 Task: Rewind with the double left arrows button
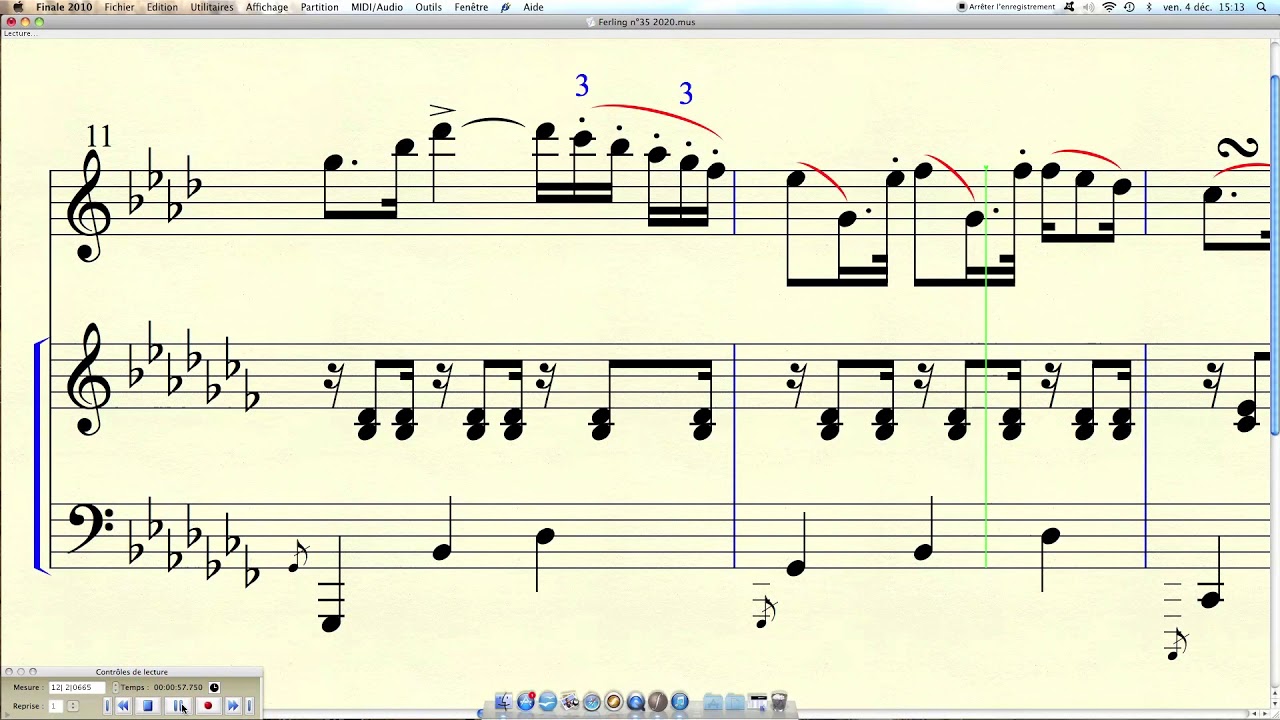pyautogui.click(x=123, y=706)
